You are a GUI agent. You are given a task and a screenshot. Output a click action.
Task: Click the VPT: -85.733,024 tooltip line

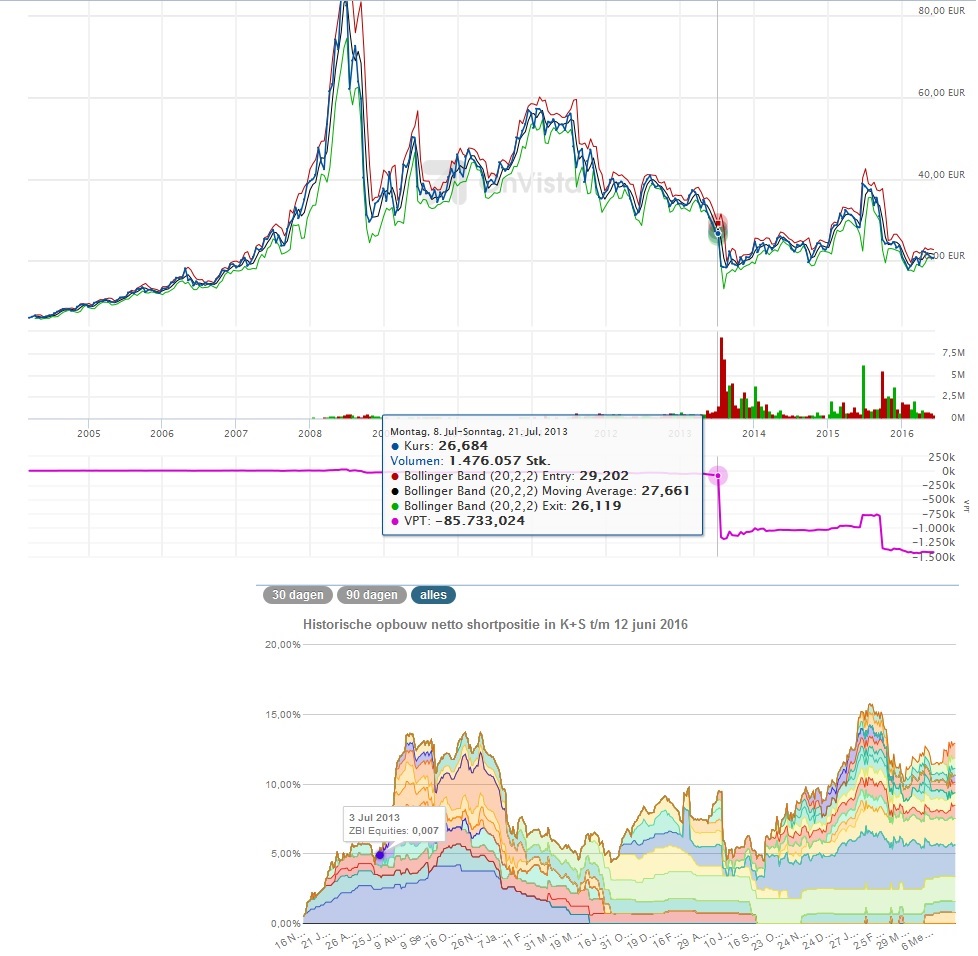click(x=458, y=521)
